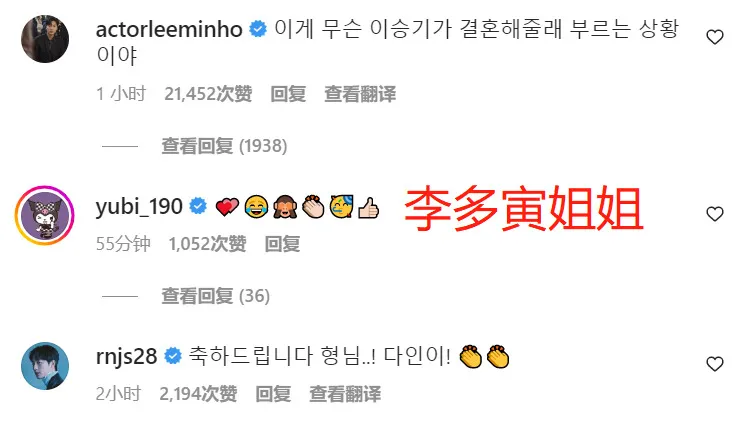
Task: View yubi_190's story avatar
Action: 45,216
